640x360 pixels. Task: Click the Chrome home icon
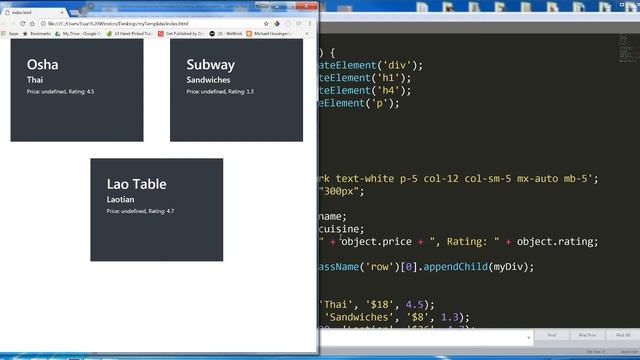(32, 24)
